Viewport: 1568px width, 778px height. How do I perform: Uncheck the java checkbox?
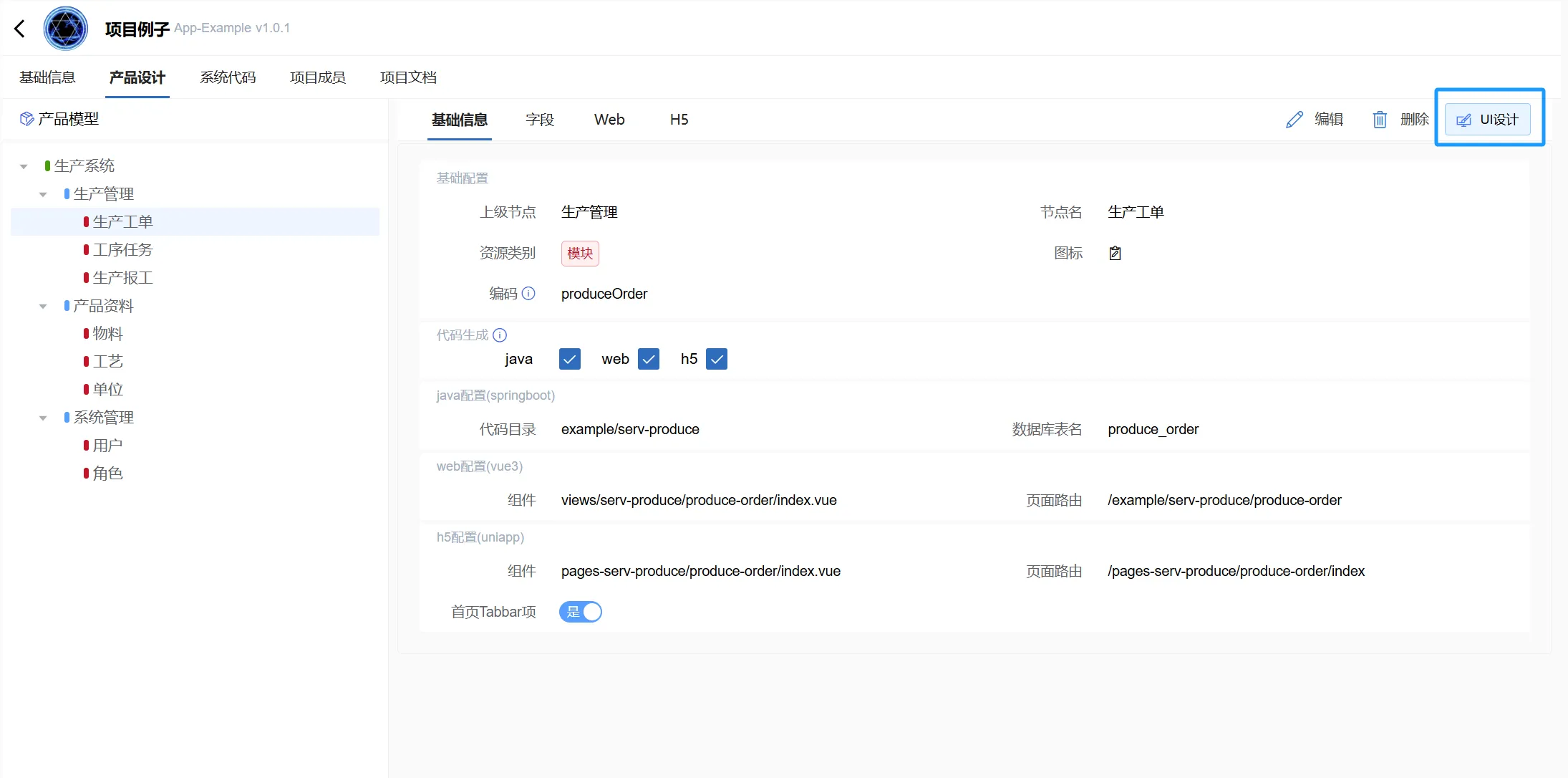click(x=569, y=359)
